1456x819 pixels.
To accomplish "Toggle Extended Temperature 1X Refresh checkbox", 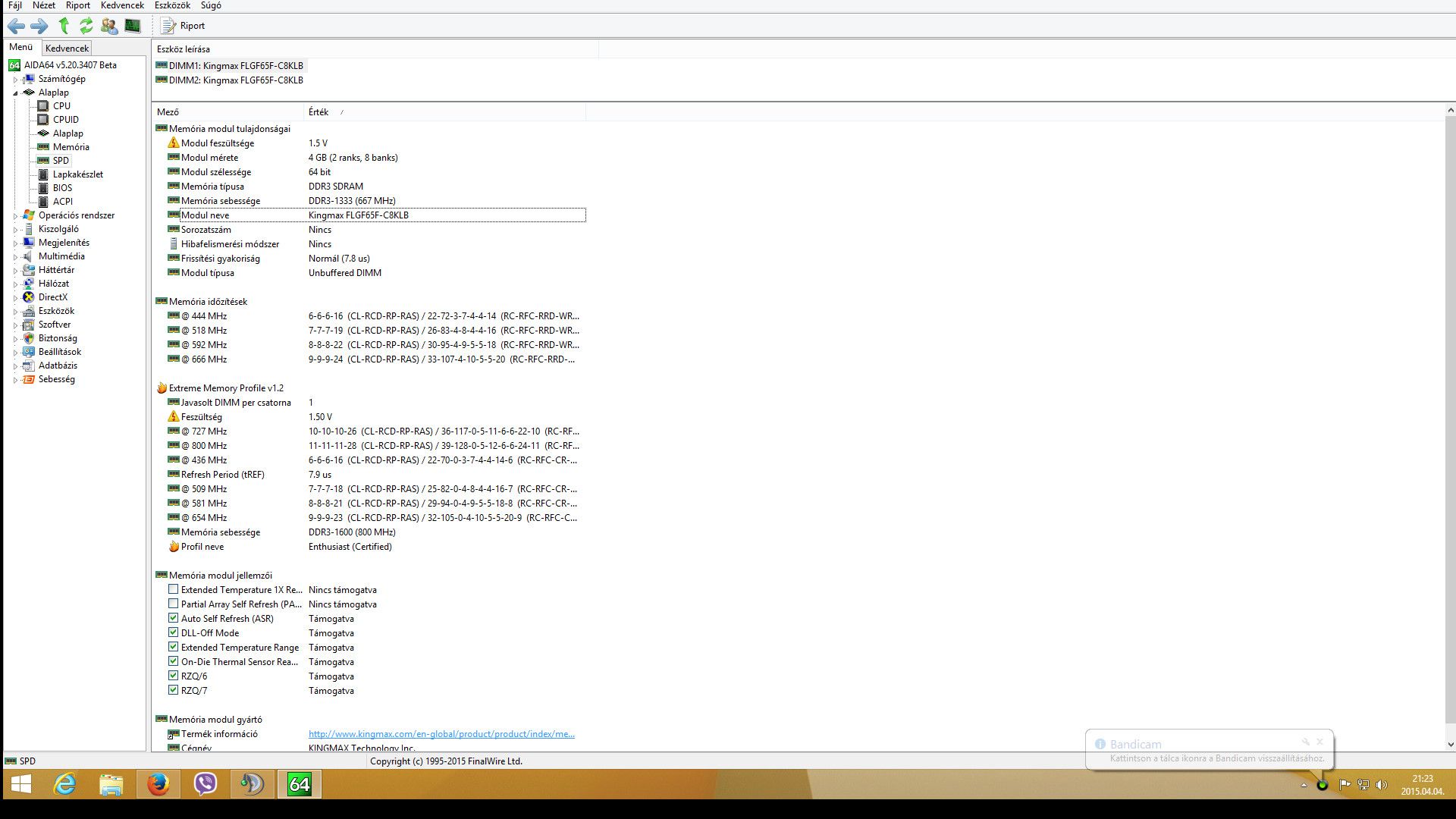I will click(x=173, y=589).
